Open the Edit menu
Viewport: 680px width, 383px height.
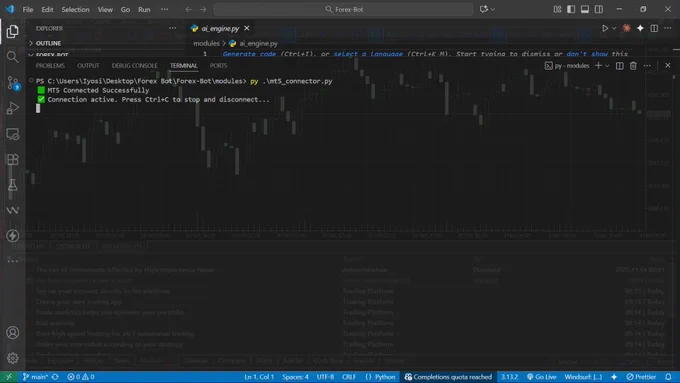[x=47, y=9]
